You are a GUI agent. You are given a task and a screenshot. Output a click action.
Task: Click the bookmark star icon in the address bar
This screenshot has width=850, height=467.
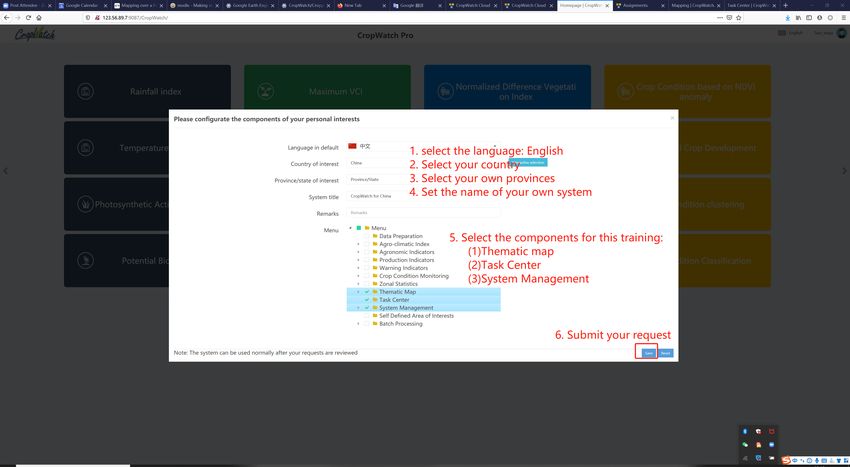738,18
